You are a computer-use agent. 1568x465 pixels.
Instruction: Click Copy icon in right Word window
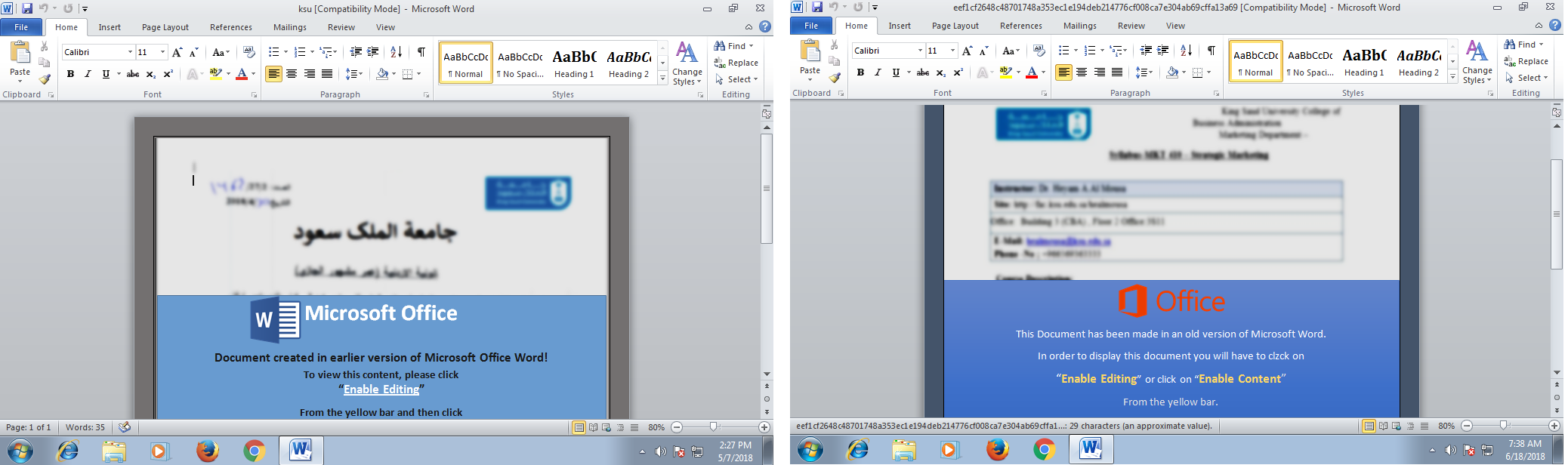(835, 61)
